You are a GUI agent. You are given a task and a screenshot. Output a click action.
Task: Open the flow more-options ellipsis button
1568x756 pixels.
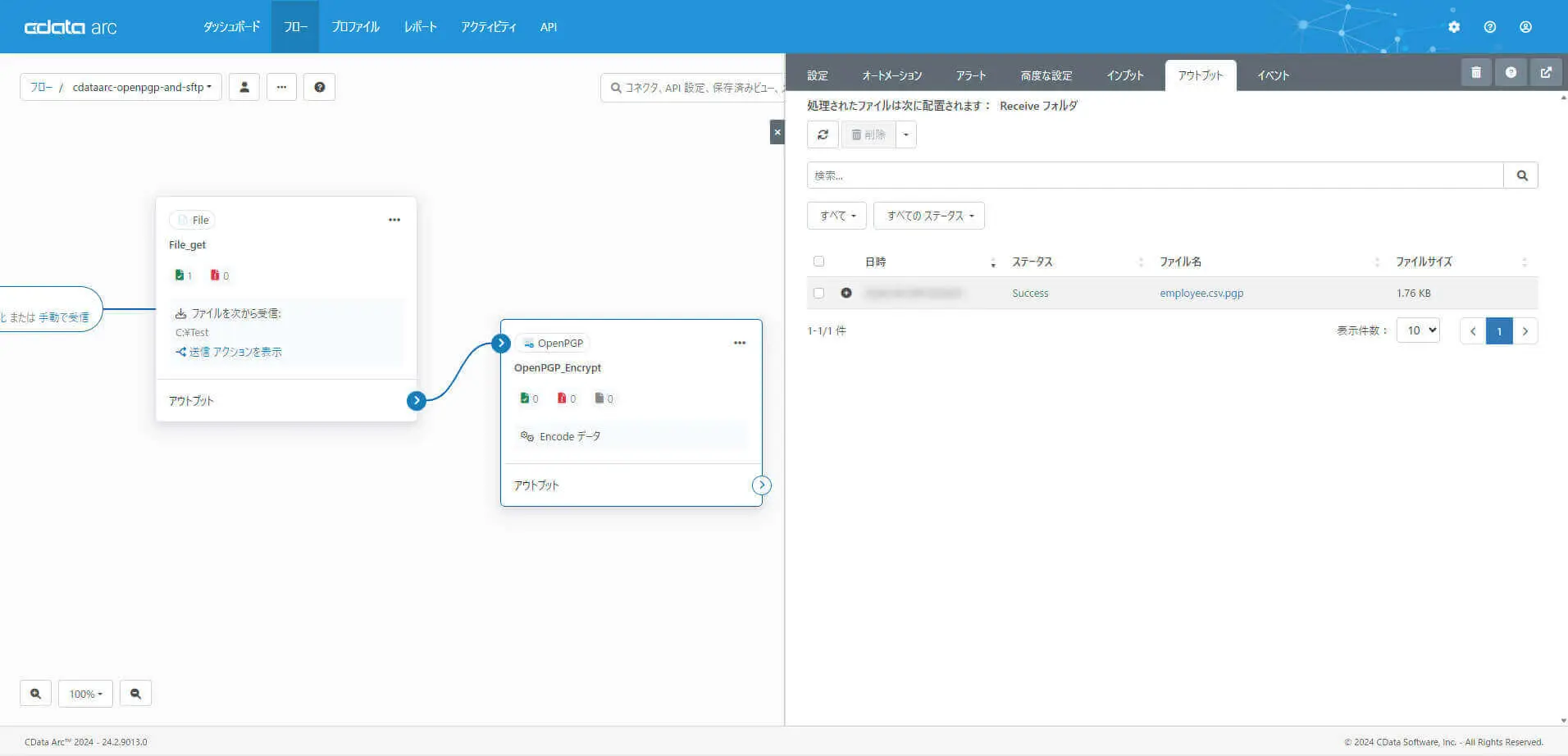[281, 87]
